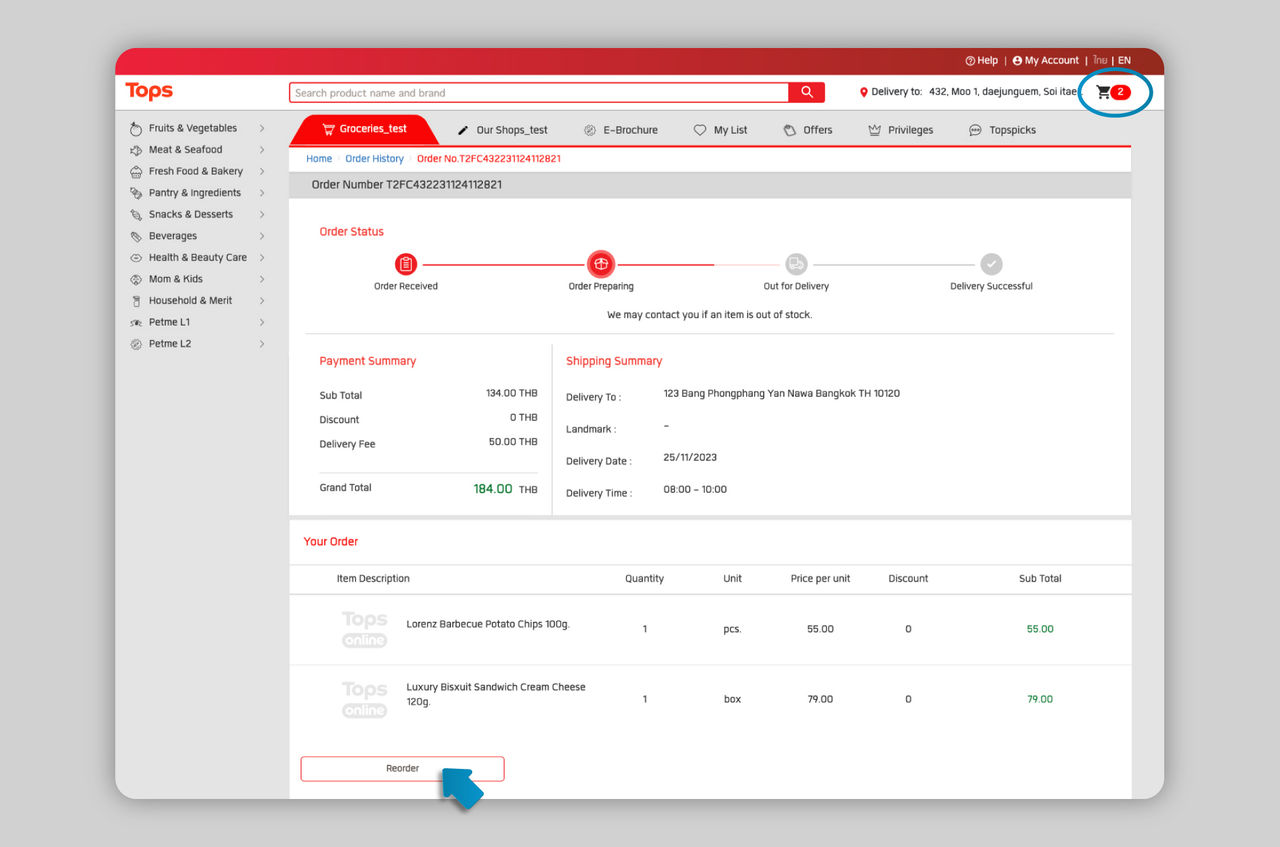This screenshot has width=1280, height=847.
Task: Click the Beverages category icon
Action: click(137, 236)
